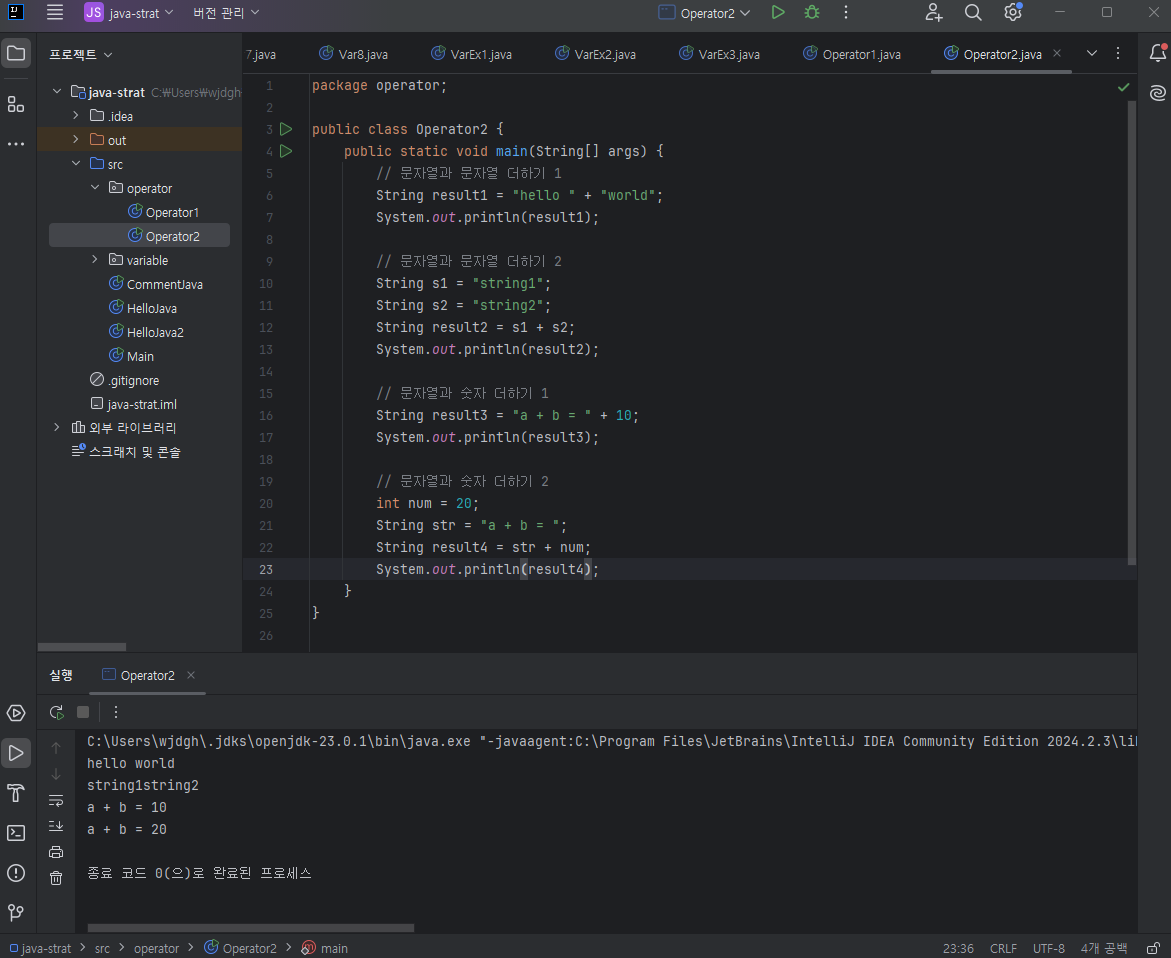Open the Project tool window folder icon
The width and height of the screenshot is (1171, 958).
click(x=16, y=53)
